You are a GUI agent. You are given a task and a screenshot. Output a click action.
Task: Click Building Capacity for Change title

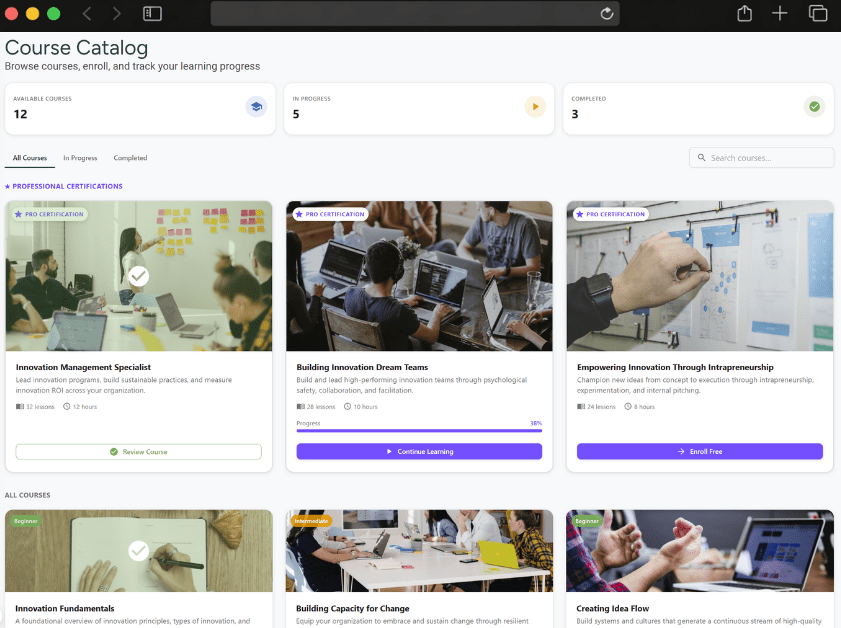(352, 609)
